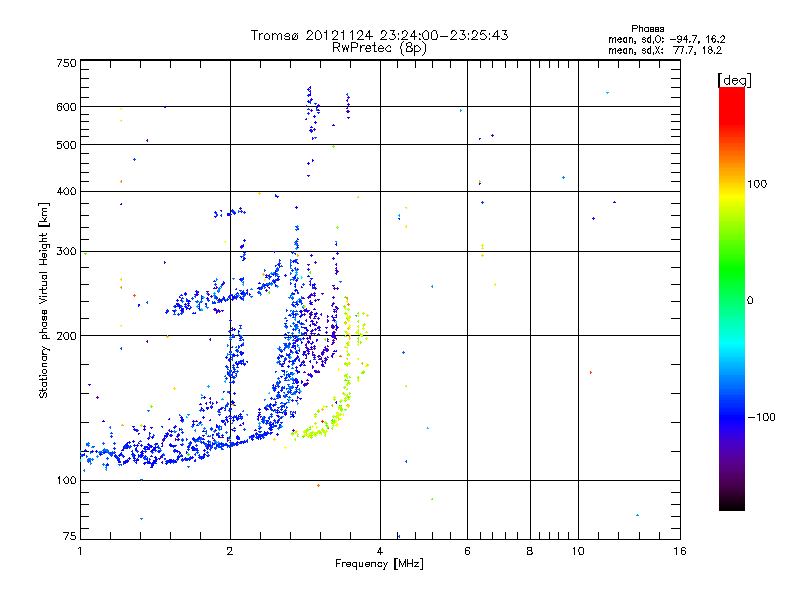This screenshot has height=600, width=800.
Task: Click the y-axis tick label "500"
Action: [66, 145]
